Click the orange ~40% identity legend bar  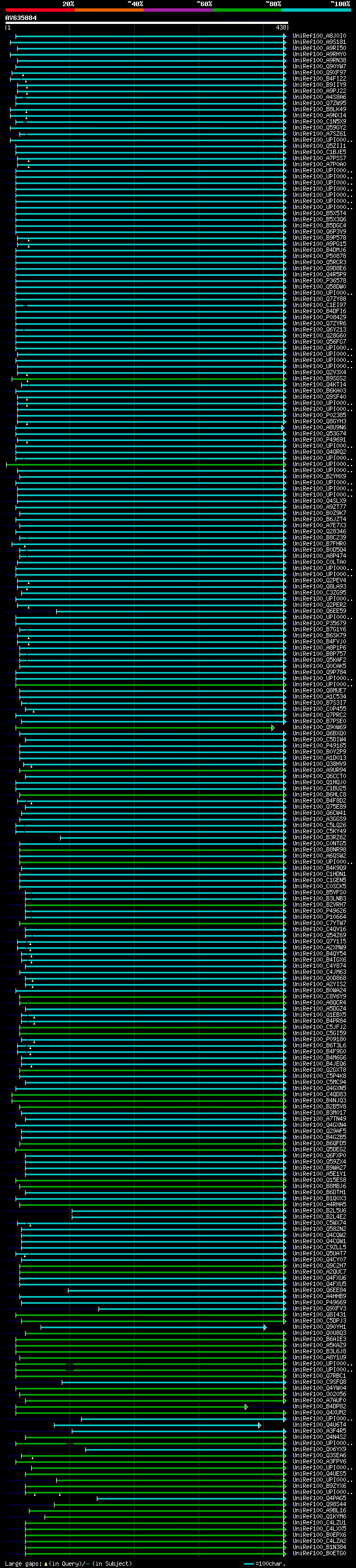[109, 10]
